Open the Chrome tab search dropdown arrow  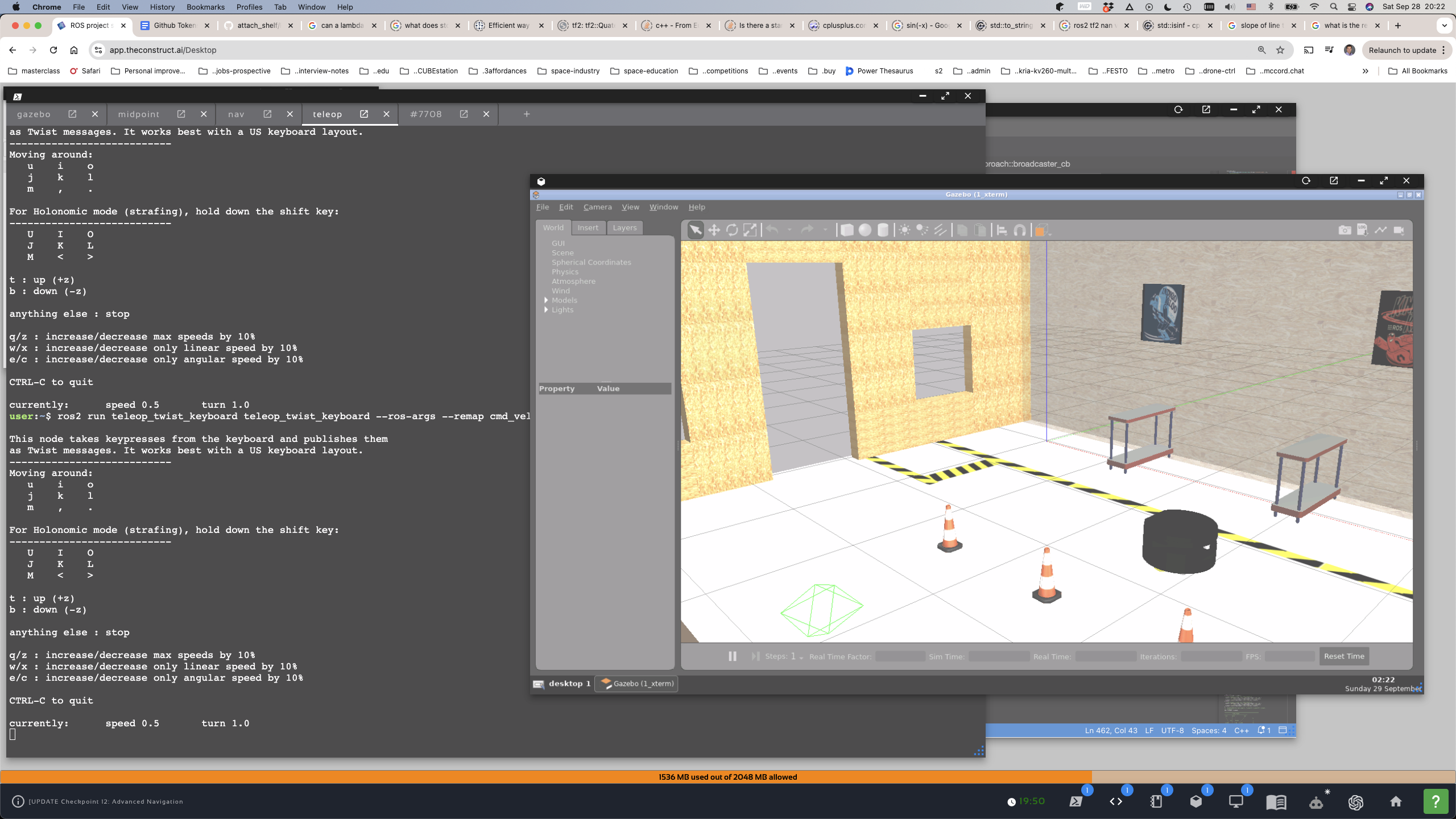1444,26
